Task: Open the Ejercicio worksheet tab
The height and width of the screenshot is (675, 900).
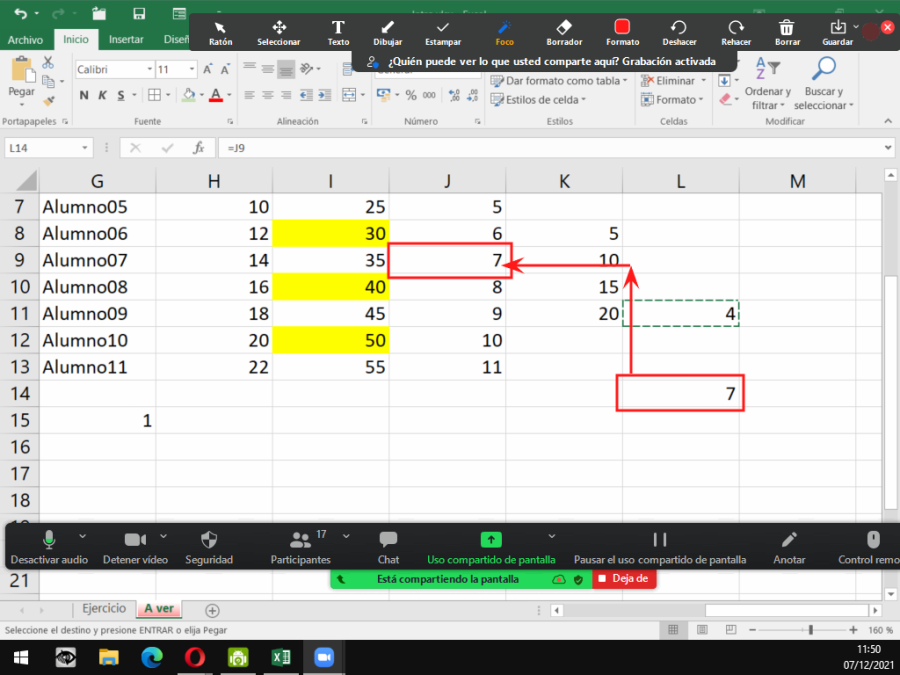Action: coord(104,608)
